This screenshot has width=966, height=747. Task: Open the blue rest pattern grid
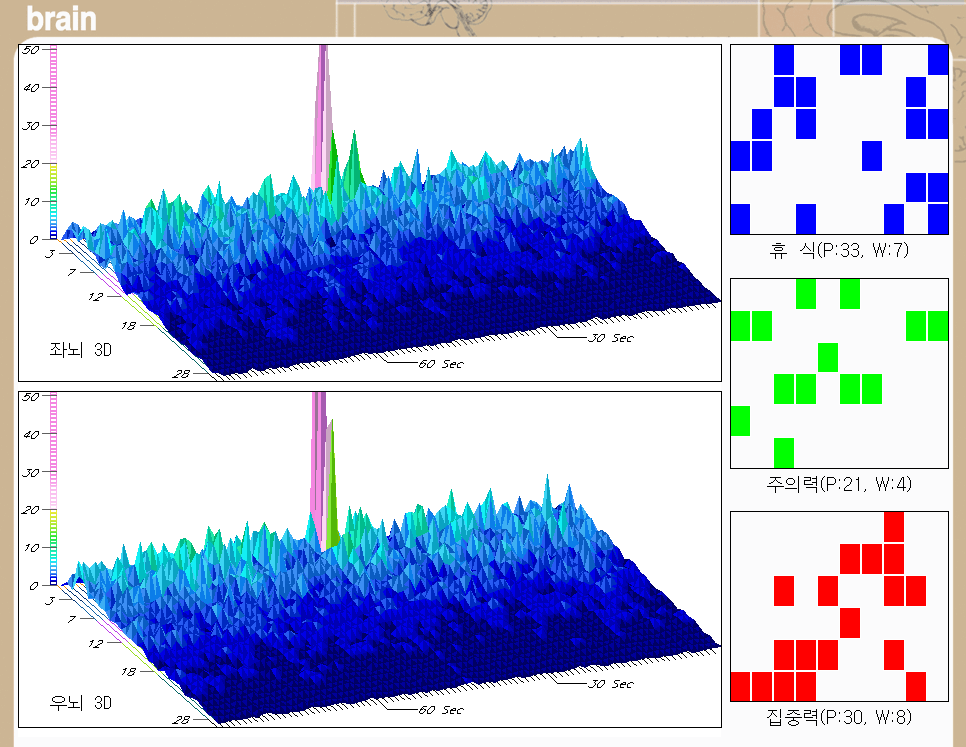839,139
